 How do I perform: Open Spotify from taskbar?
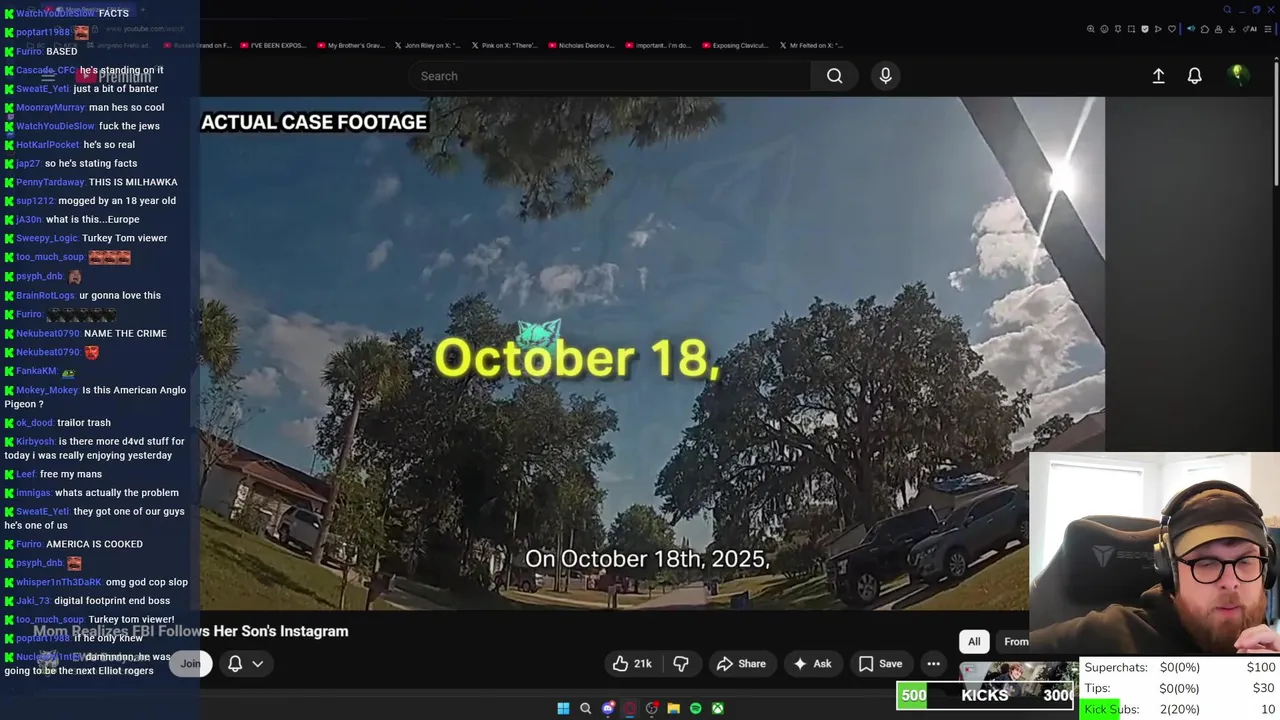point(696,708)
